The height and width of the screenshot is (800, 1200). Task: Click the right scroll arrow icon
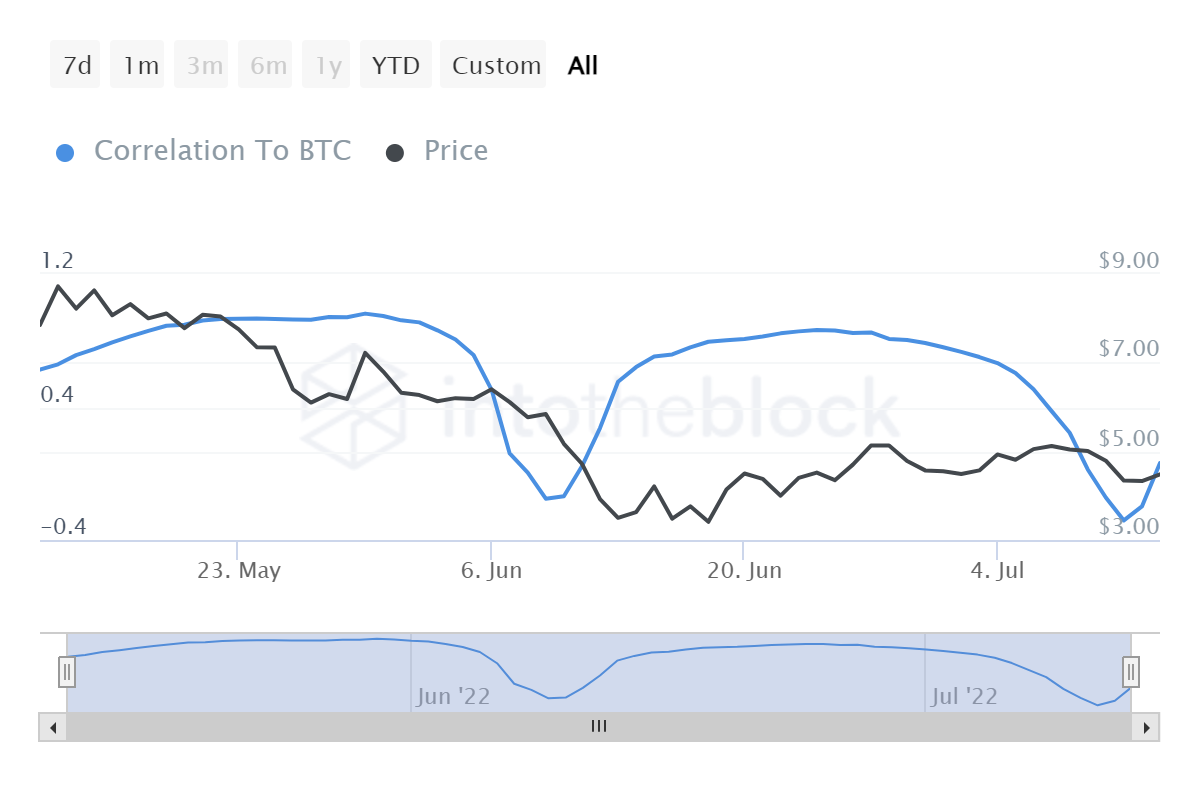[x=1146, y=727]
